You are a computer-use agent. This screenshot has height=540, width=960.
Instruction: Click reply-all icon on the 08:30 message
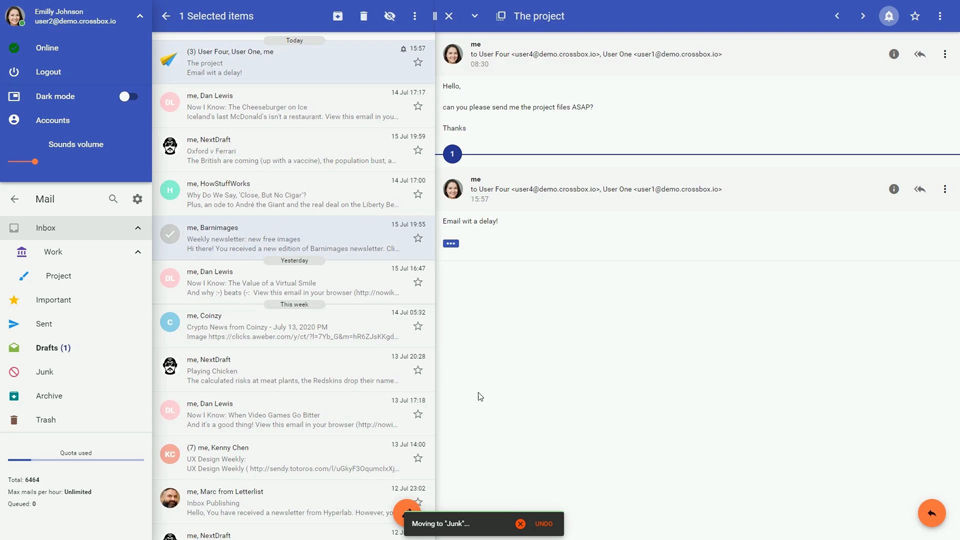[920, 54]
